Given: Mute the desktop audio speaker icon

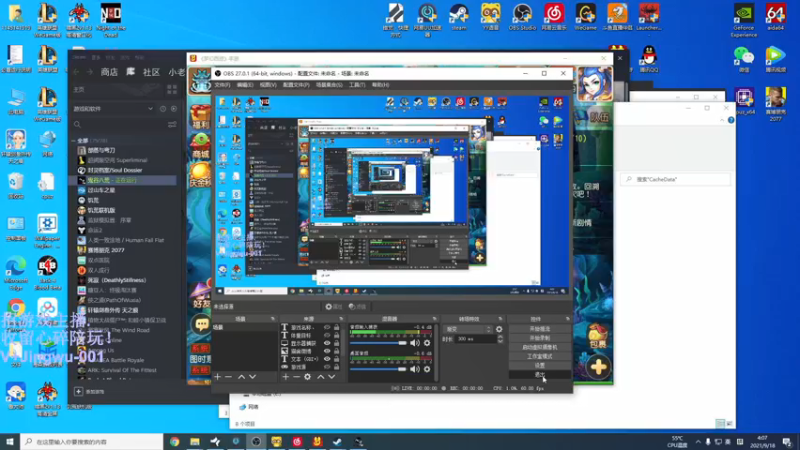Looking at the screenshot, I should 415,369.
